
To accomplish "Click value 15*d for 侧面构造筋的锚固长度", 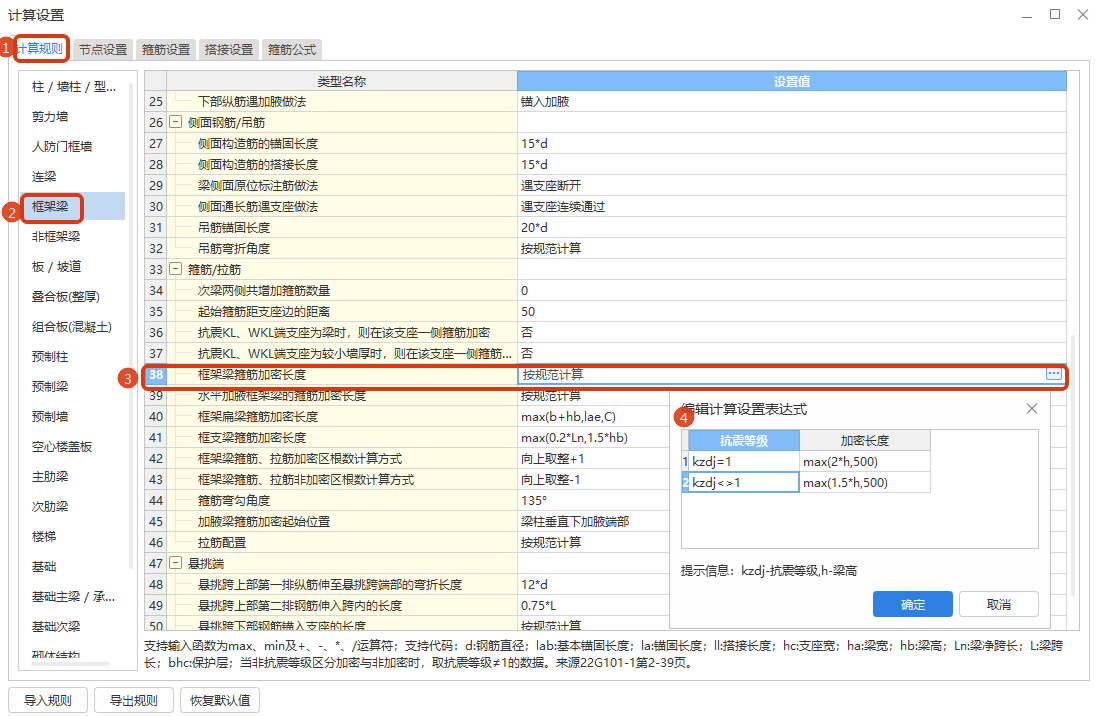I will click(792, 144).
